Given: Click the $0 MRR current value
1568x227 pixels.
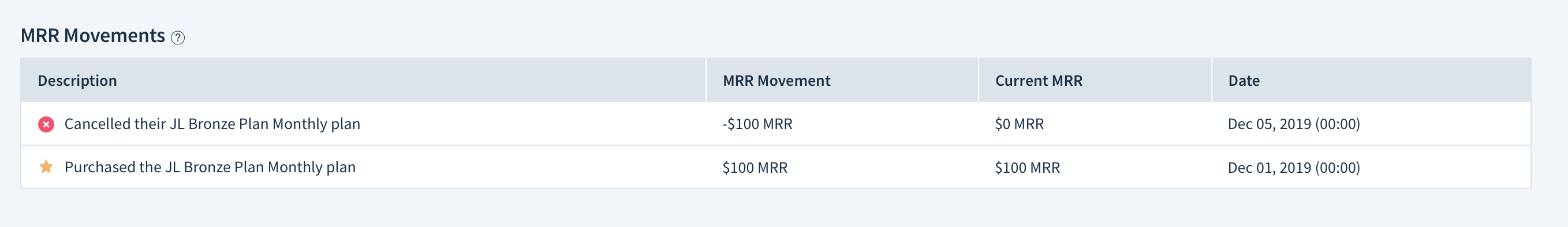Looking at the screenshot, I should [x=1019, y=124].
